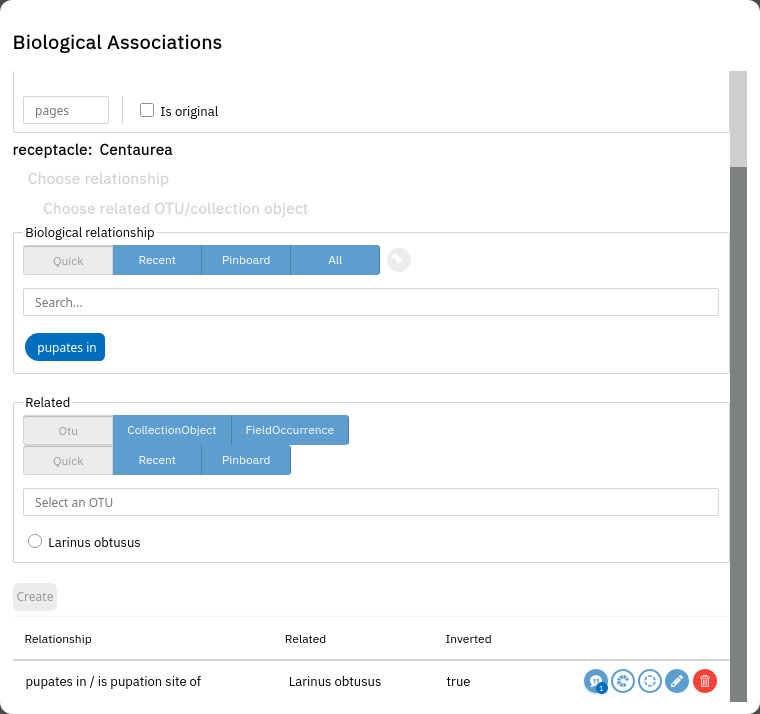Click the pin icon beside Biological relationship tabs
760x714 pixels.
[x=399, y=260]
